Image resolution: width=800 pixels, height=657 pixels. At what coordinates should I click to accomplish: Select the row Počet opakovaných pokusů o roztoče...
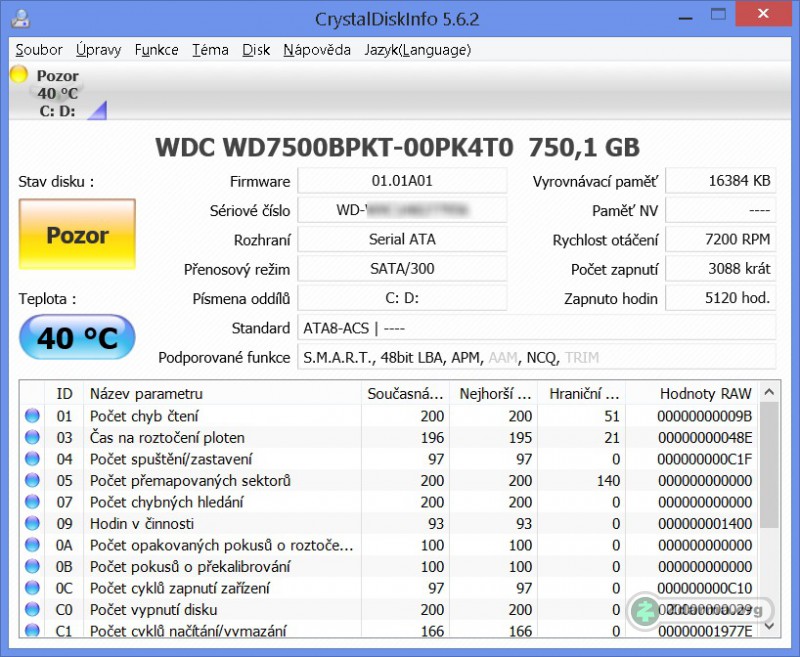click(x=389, y=545)
